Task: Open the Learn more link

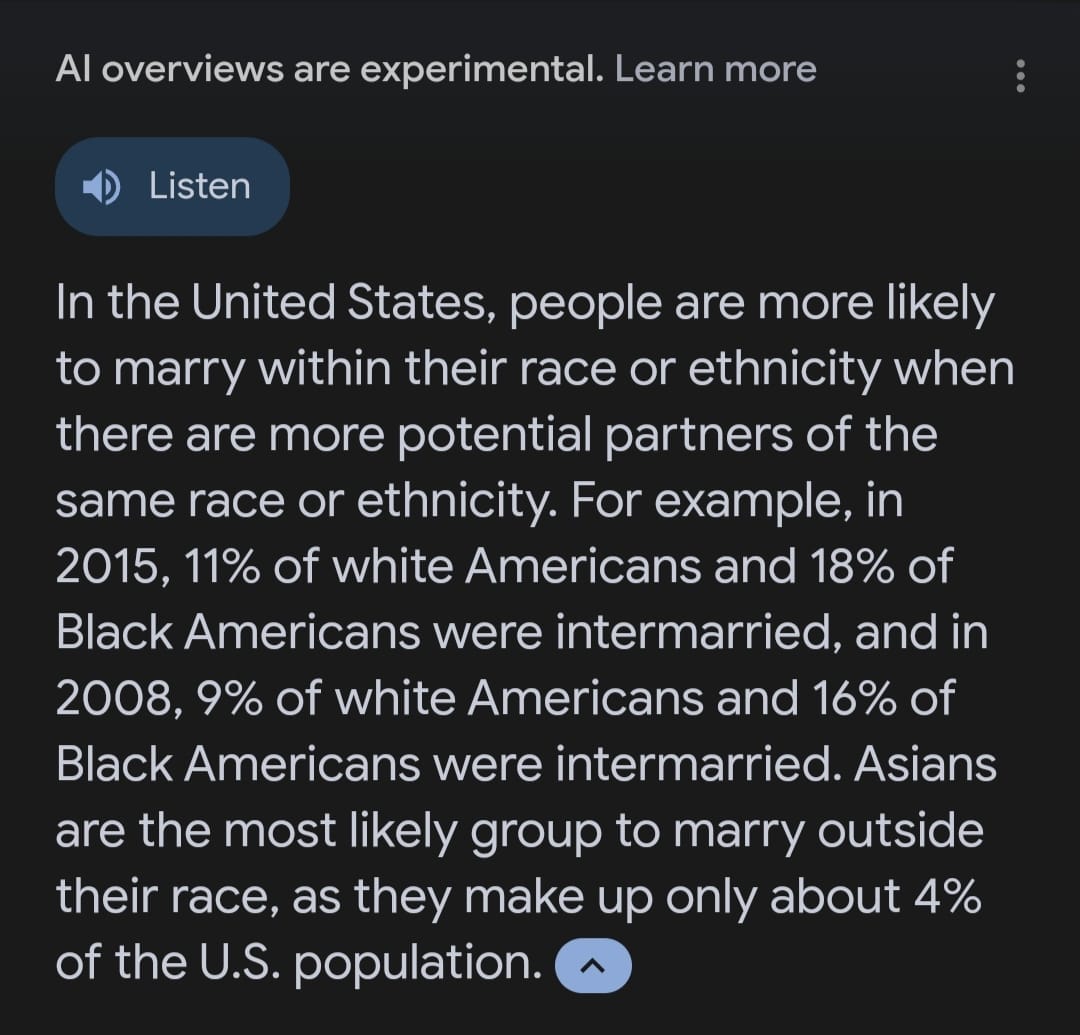Action: point(716,69)
